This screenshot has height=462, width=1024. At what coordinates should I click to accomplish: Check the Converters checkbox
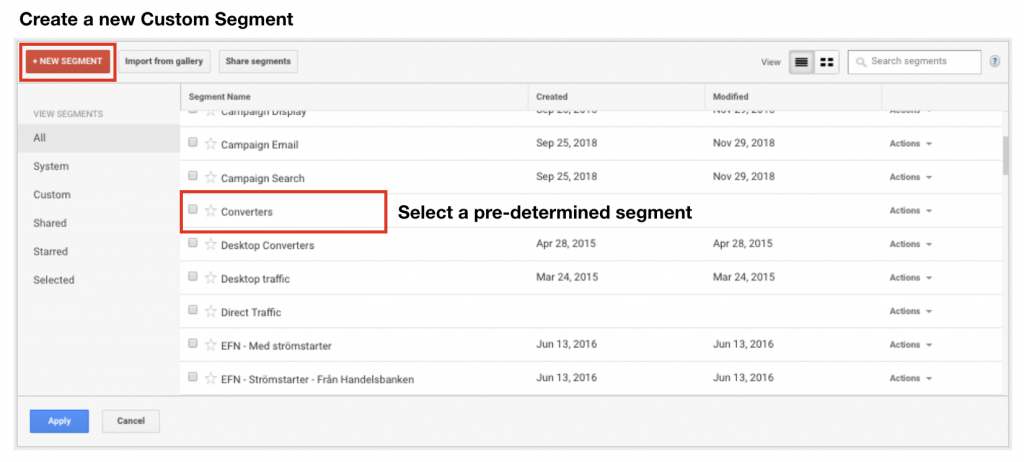coord(193,210)
